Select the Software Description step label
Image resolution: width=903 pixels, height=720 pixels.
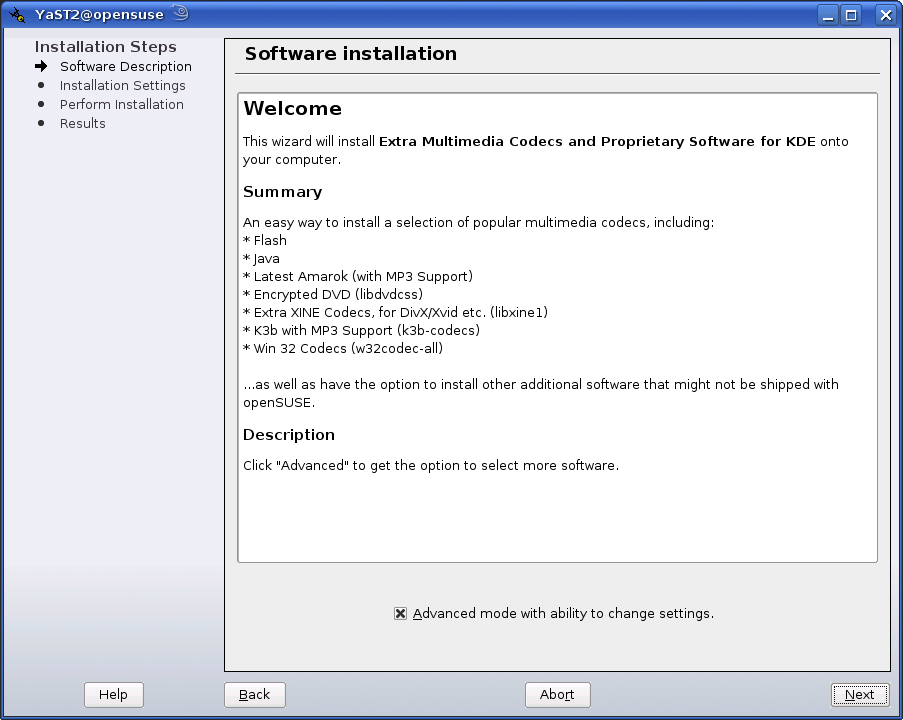(125, 67)
